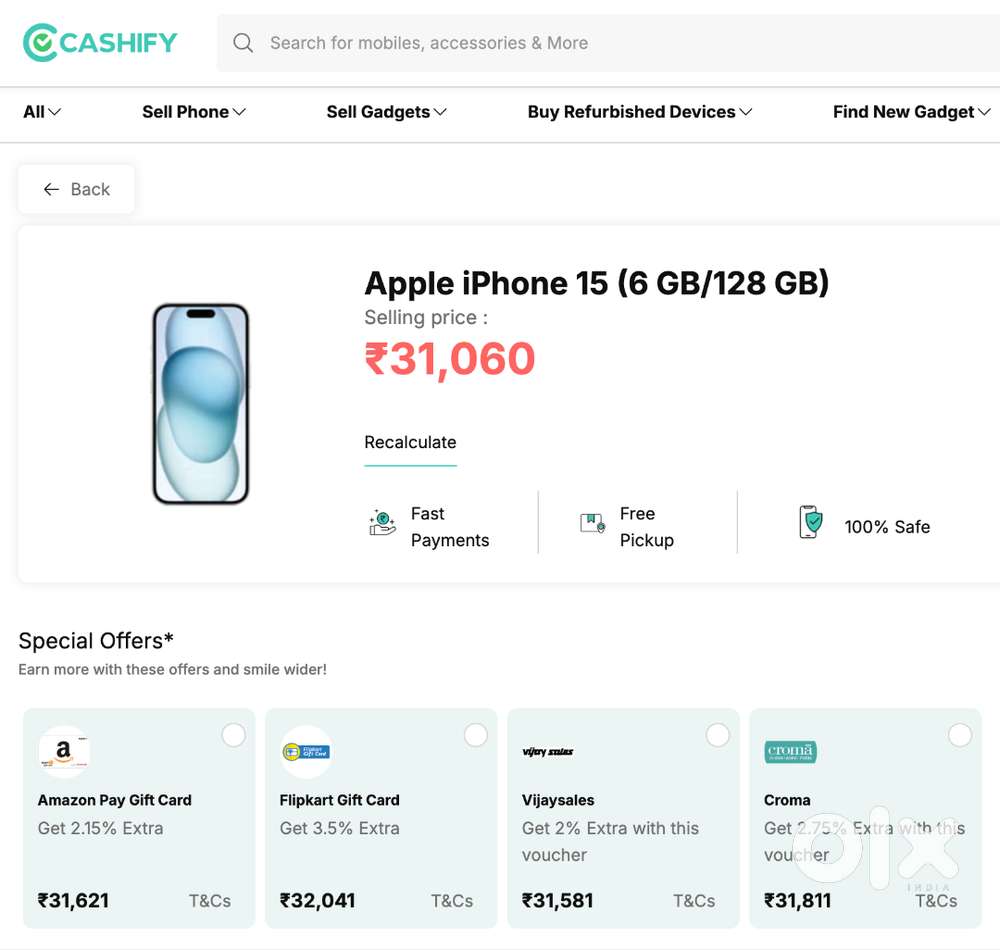The width and height of the screenshot is (1000, 950).
Task: Click the Amazon Pay logo icon
Action: pyautogui.click(x=64, y=752)
